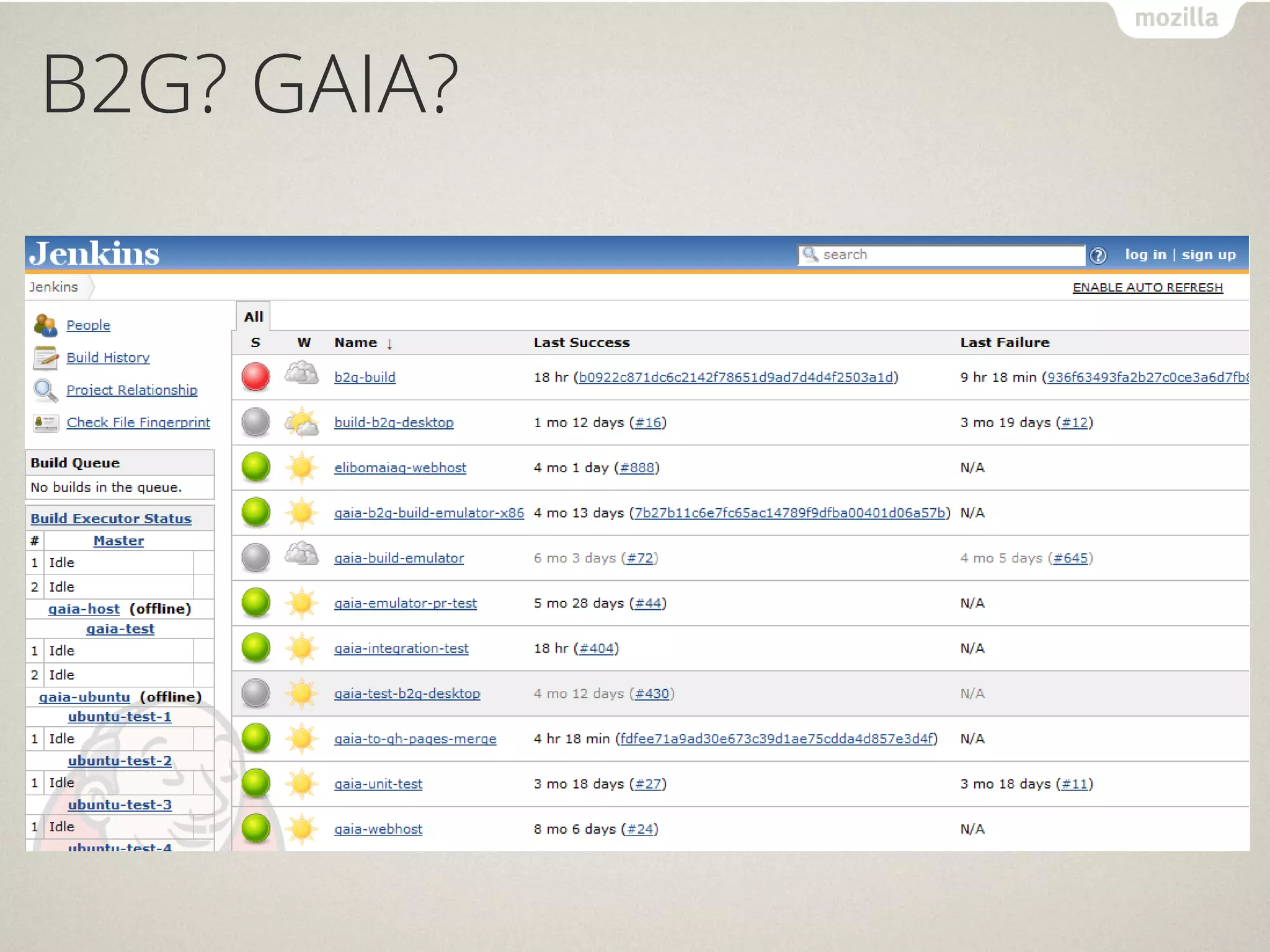Click ENABLE AUTO REFRESH link
1270x952 pixels.
pos(1148,288)
